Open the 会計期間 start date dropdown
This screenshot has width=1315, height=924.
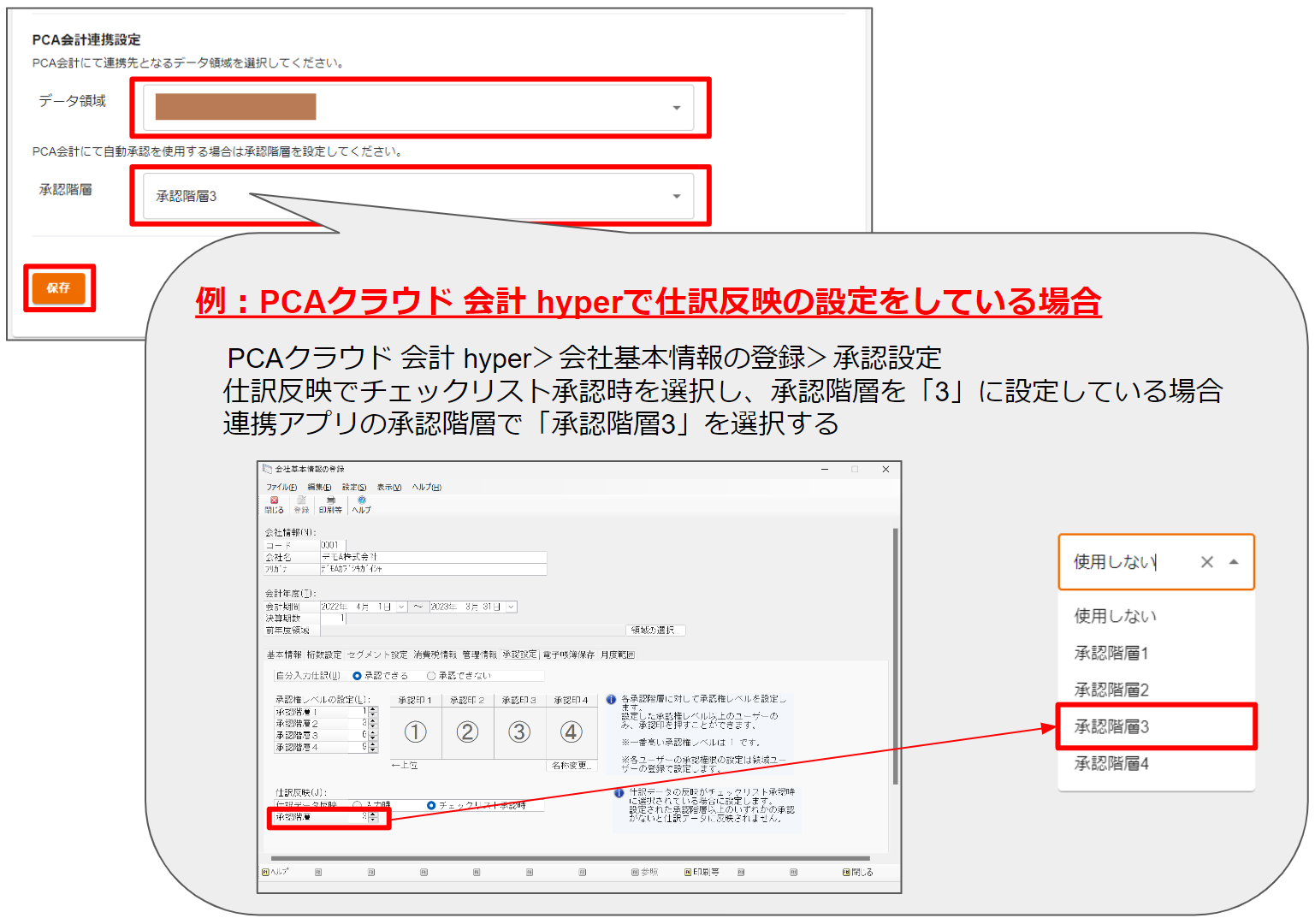401,607
